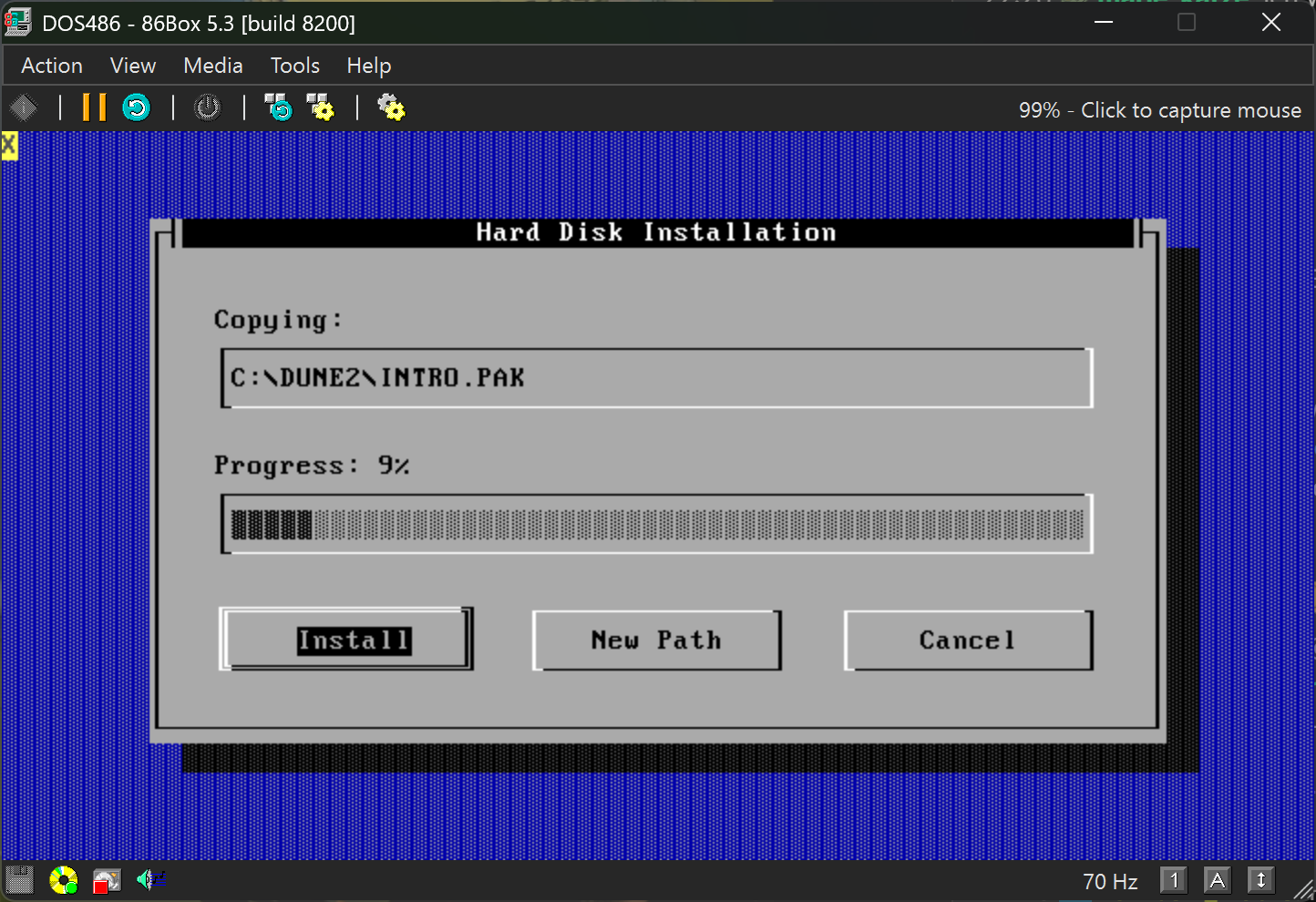
Task: Minimize the 86Box window
Action: (x=1104, y=22)
